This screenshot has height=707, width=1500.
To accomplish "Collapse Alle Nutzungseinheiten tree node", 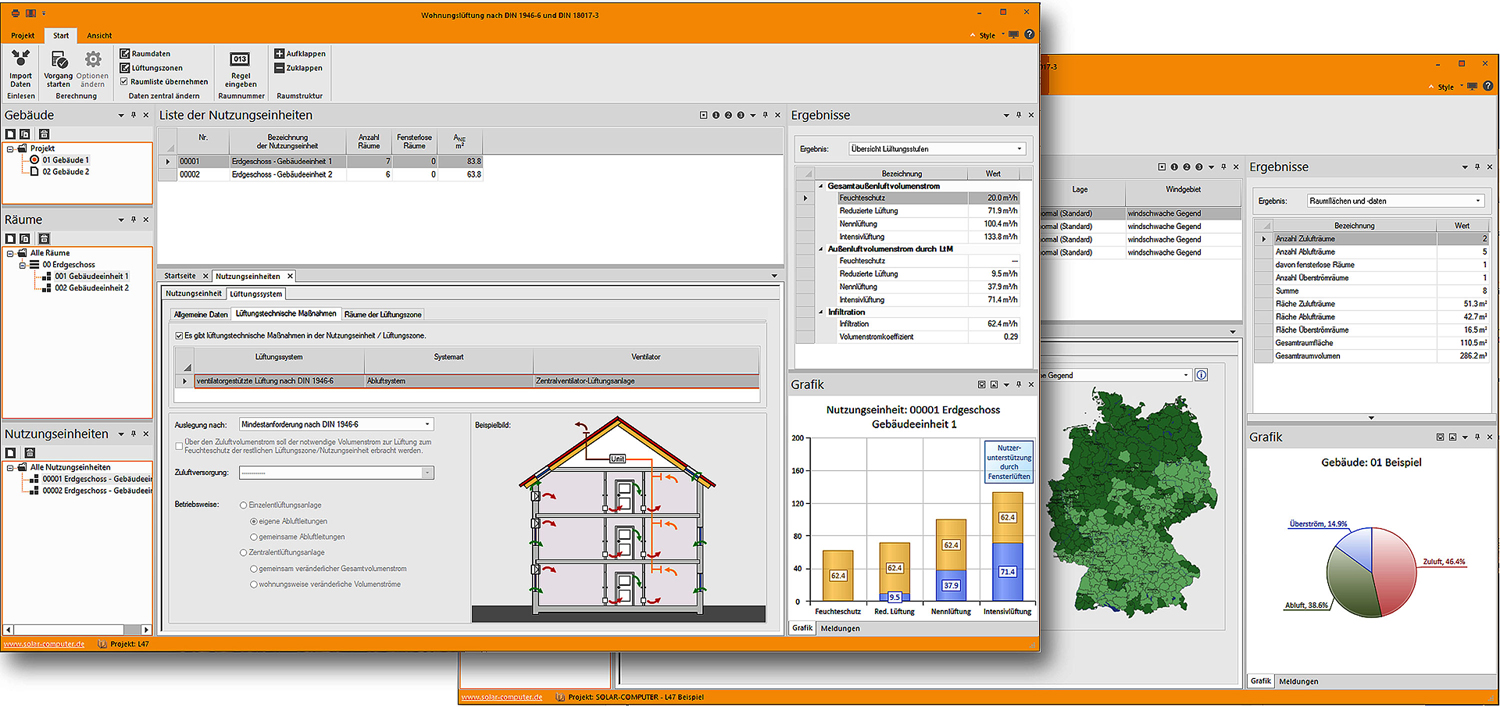I will tap(10, 467).
